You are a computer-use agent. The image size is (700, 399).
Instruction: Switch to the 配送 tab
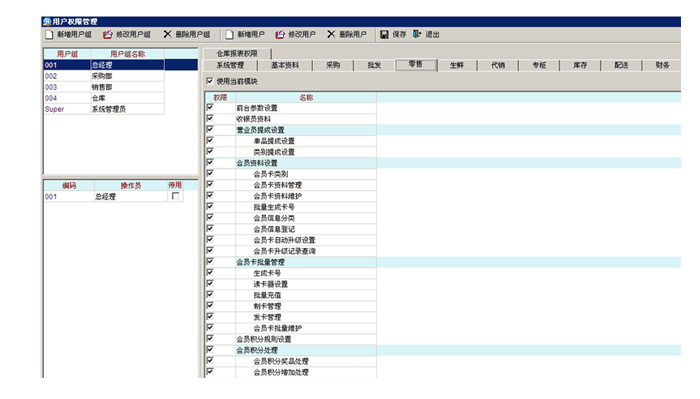point(621,65)
